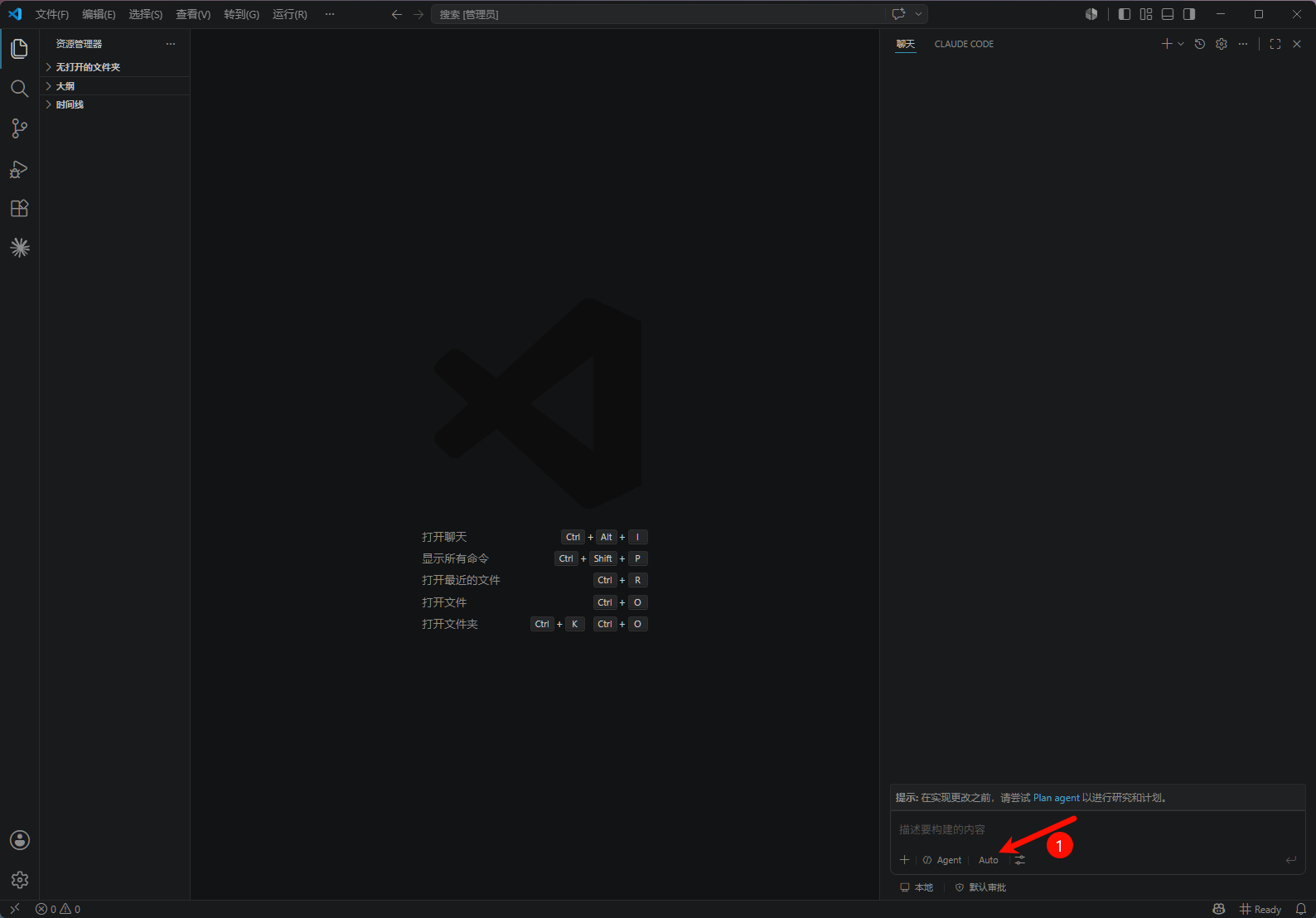Open the Search view in activity bar
Image resolution: width=1316 pixels, height=918 pixels.
coord(20,89)
